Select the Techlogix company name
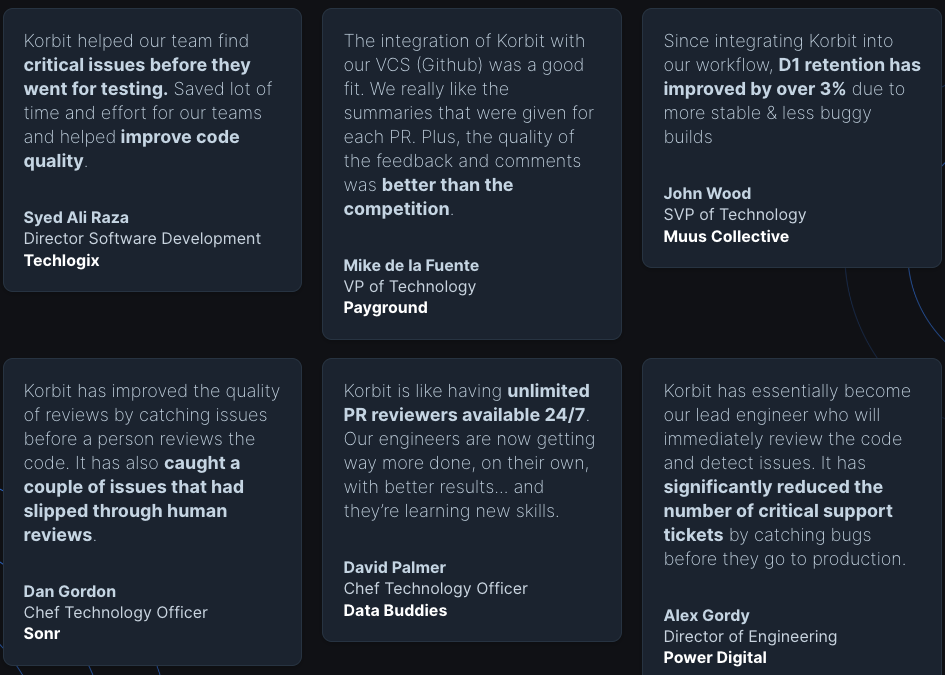Screen dimensions: 945x675 (62, 260)
